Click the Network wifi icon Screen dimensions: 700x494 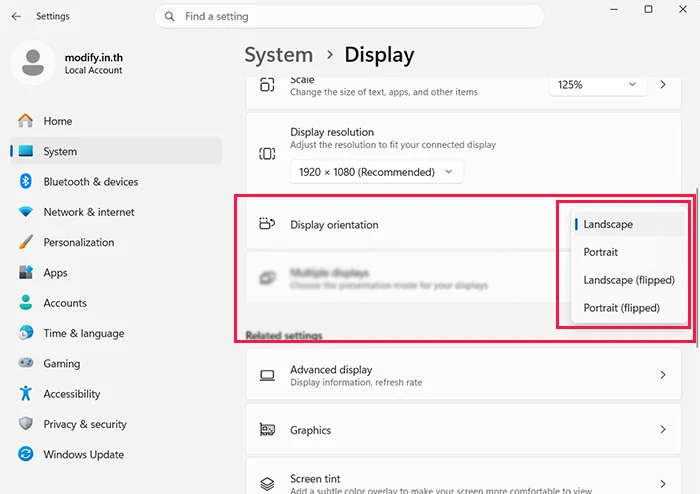click(25, 212)
